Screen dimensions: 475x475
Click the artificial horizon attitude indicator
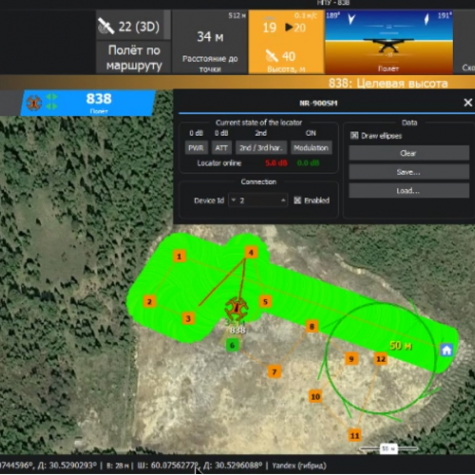[x=389, y=42]
